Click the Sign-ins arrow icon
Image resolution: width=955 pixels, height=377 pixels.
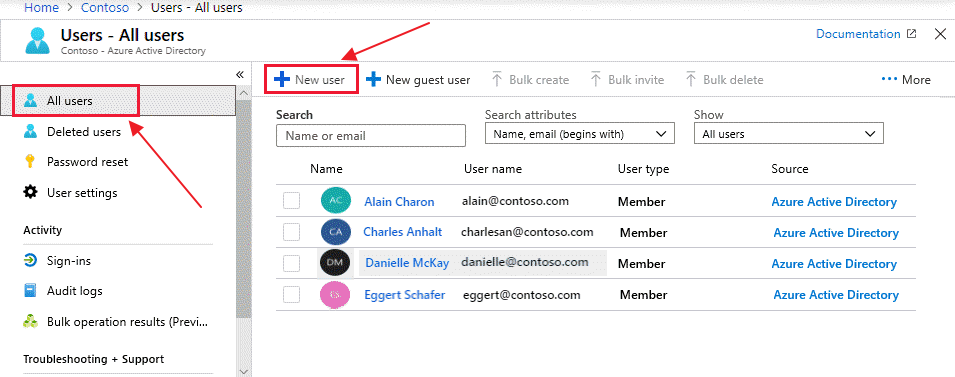pos(30,261)
